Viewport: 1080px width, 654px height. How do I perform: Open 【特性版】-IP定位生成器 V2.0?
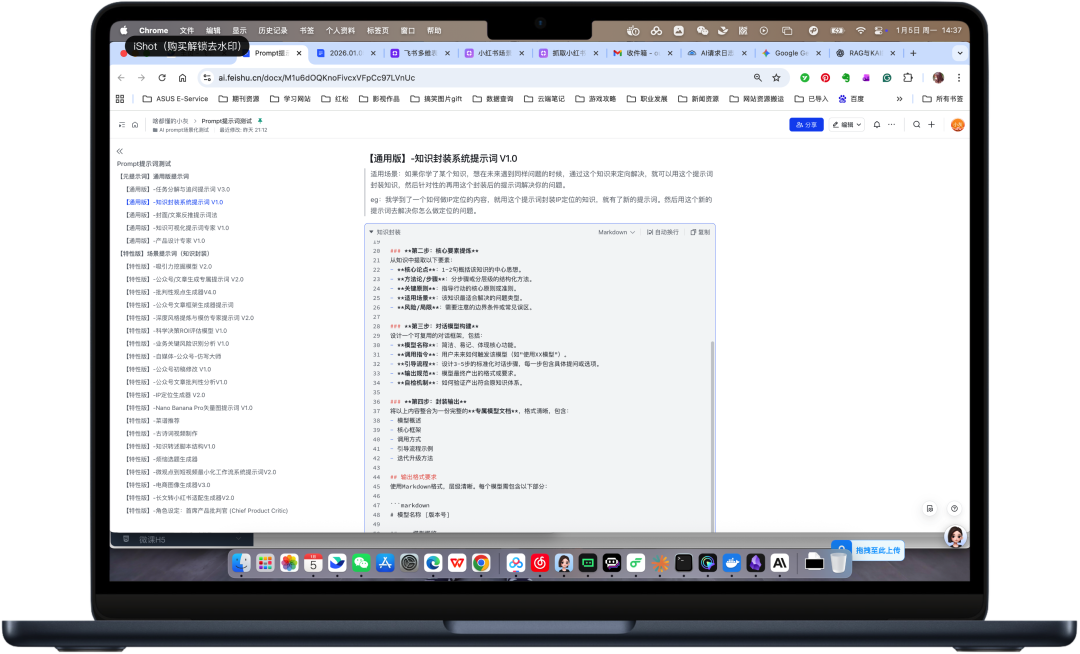click(x=165, y=395)
